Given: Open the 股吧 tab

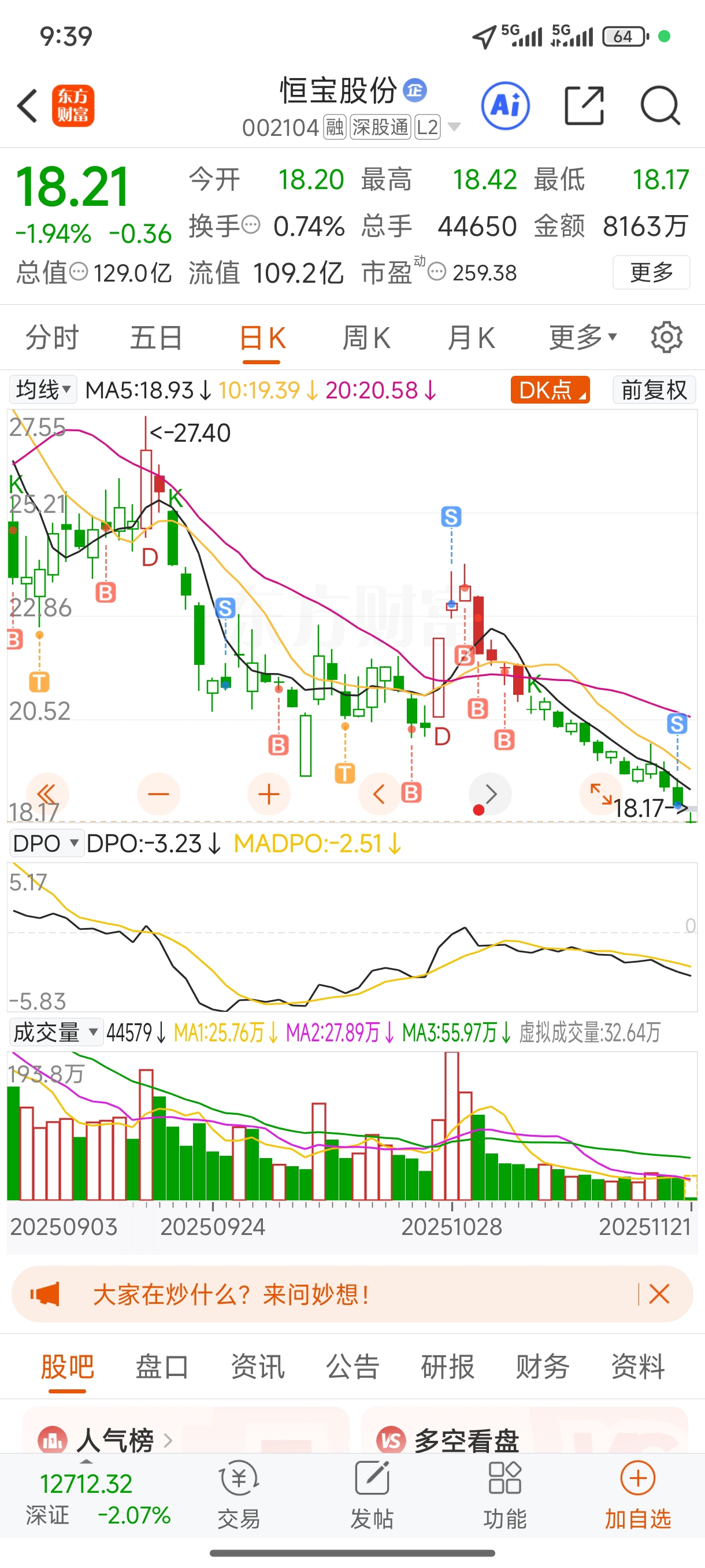Looking at the screenshot, I should pos(68,1367).
